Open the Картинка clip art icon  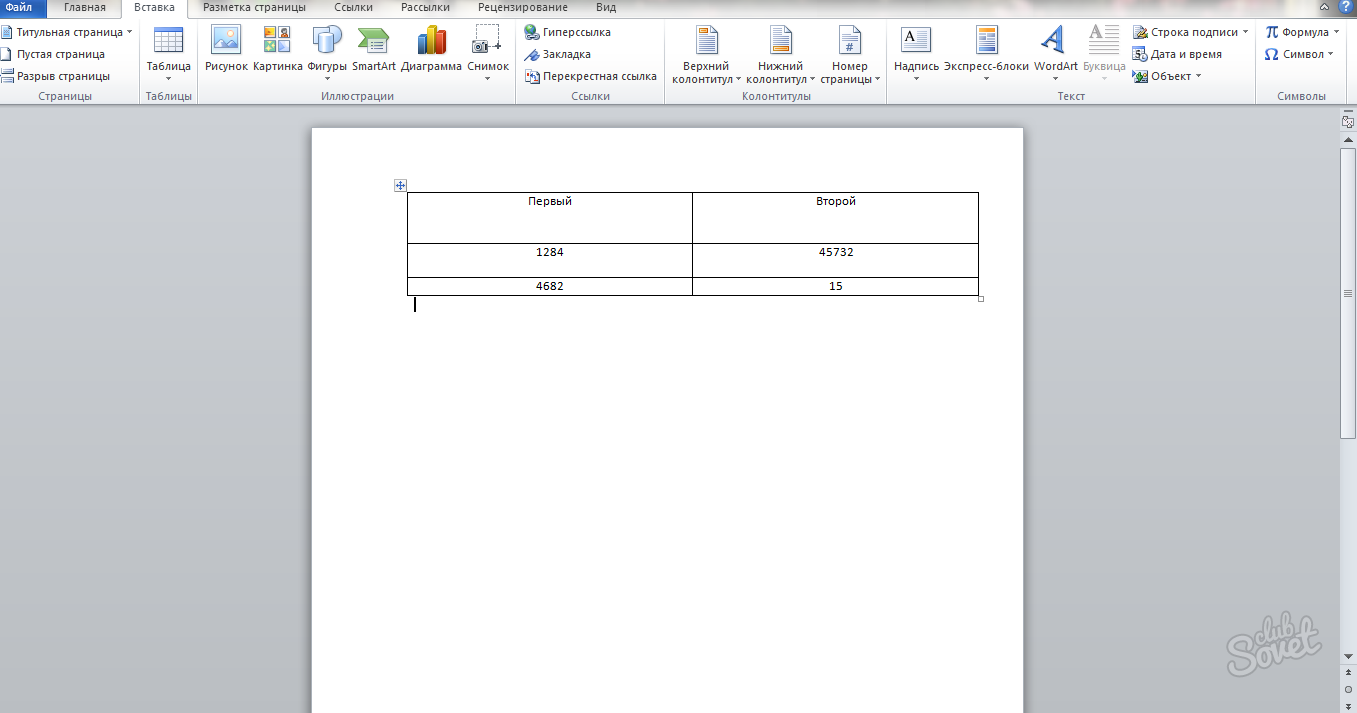277,41
